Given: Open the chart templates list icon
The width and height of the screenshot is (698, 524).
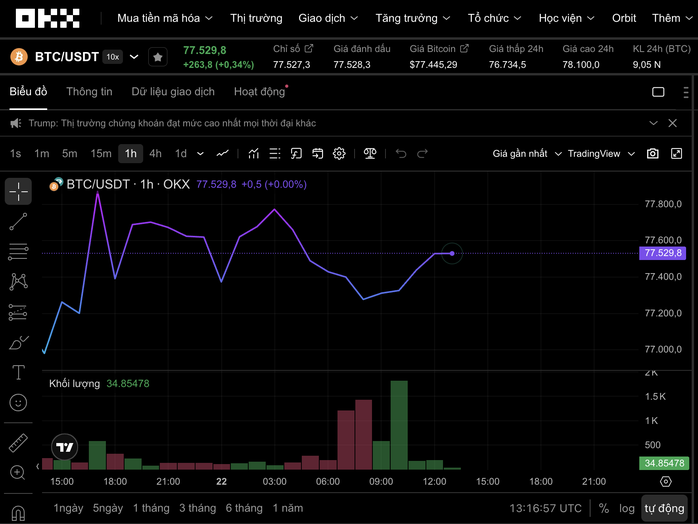Looking at the screenshot, I should 275,154.
